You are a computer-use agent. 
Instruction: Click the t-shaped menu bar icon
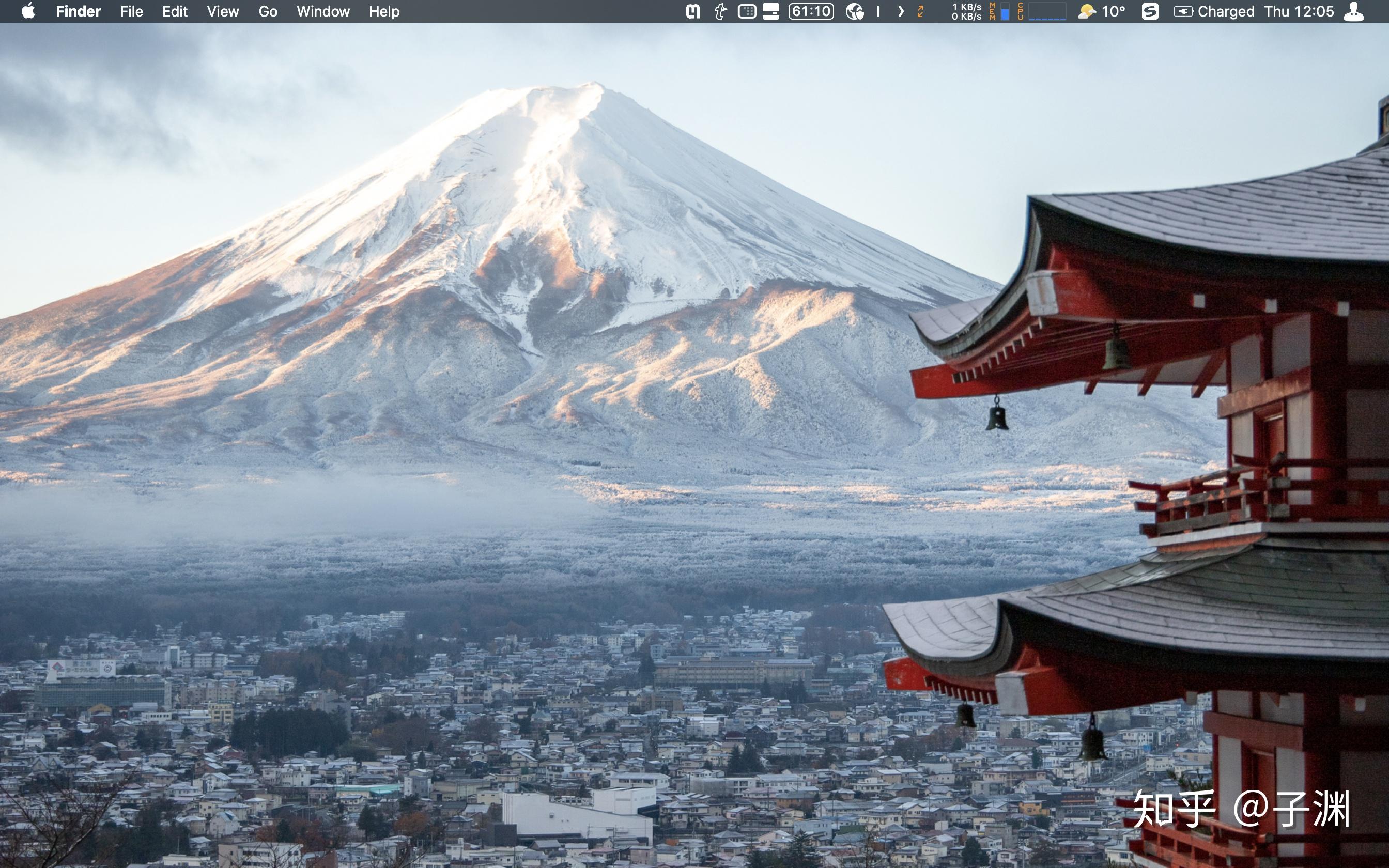(x=720, y=11)
